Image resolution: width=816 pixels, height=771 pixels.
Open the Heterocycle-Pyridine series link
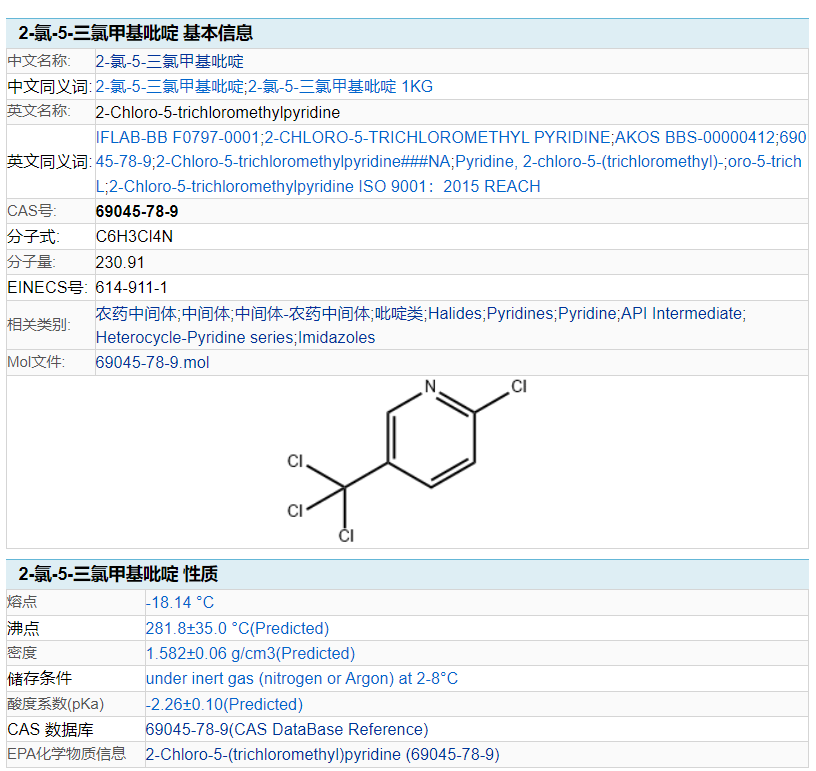tap(195, 338)
